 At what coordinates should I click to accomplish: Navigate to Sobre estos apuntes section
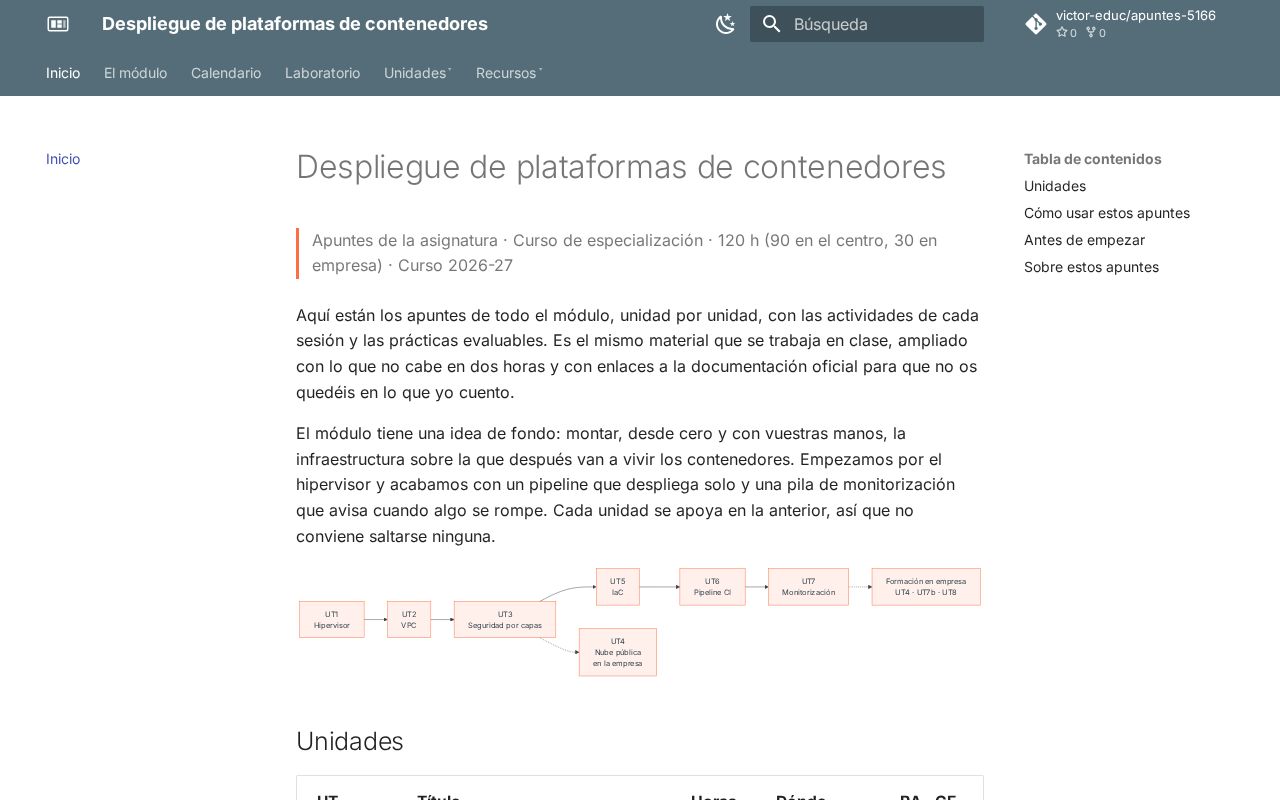coord(1091,267)
